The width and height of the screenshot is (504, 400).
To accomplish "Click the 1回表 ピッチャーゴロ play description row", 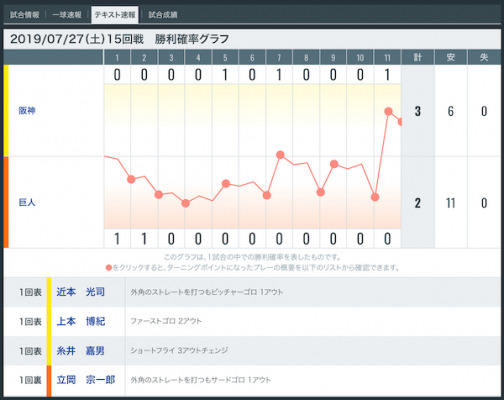I will [252, 292].
